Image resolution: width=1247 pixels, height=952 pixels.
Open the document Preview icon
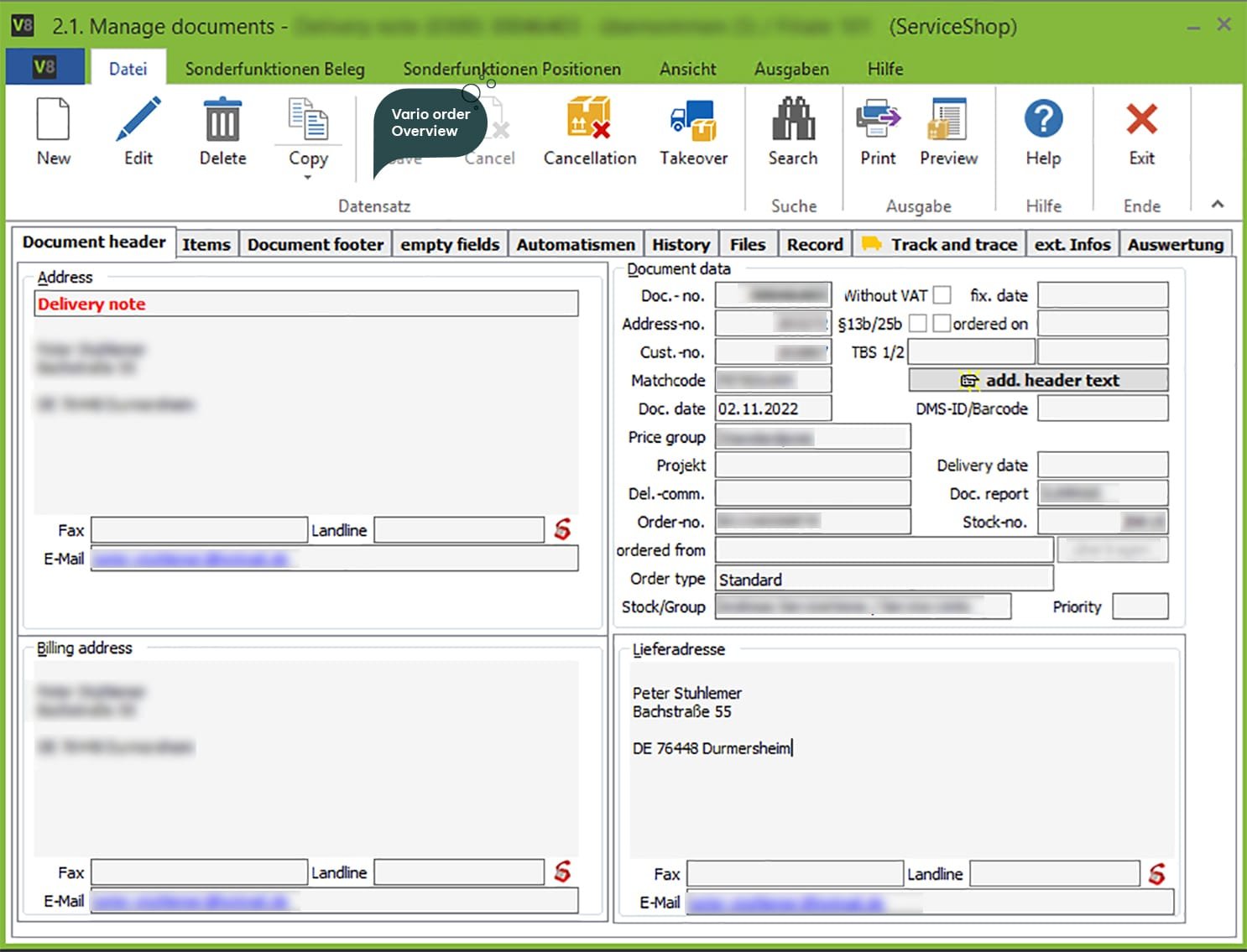point(948,119)
